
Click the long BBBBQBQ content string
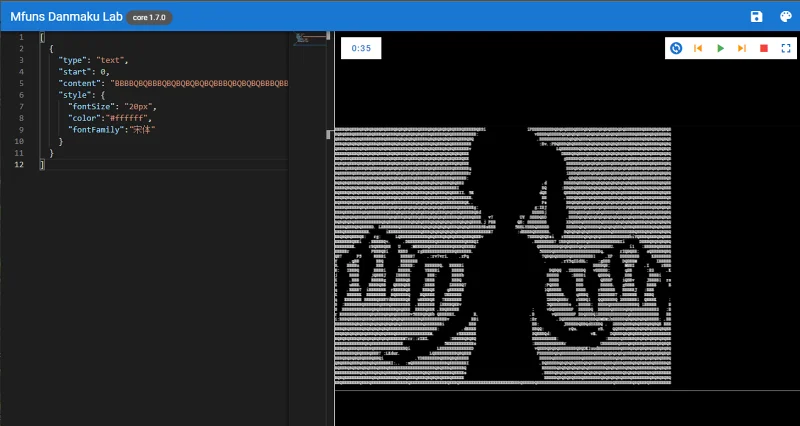click(x=199, y=83)
